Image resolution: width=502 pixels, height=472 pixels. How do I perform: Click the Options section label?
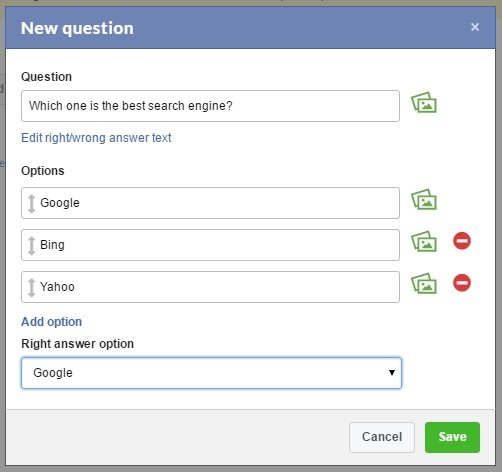click(x=43, y=171)
